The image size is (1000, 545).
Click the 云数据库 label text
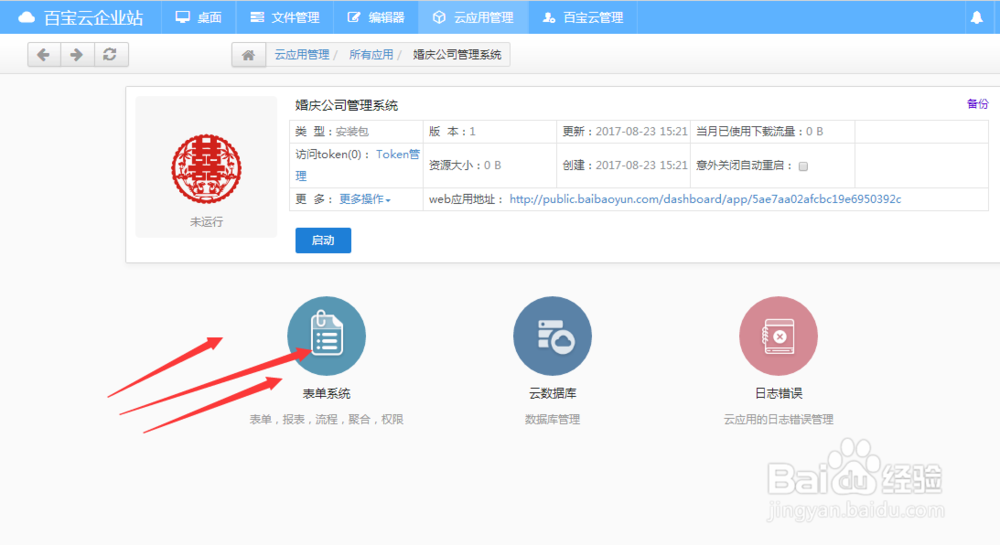pos(552,393)
